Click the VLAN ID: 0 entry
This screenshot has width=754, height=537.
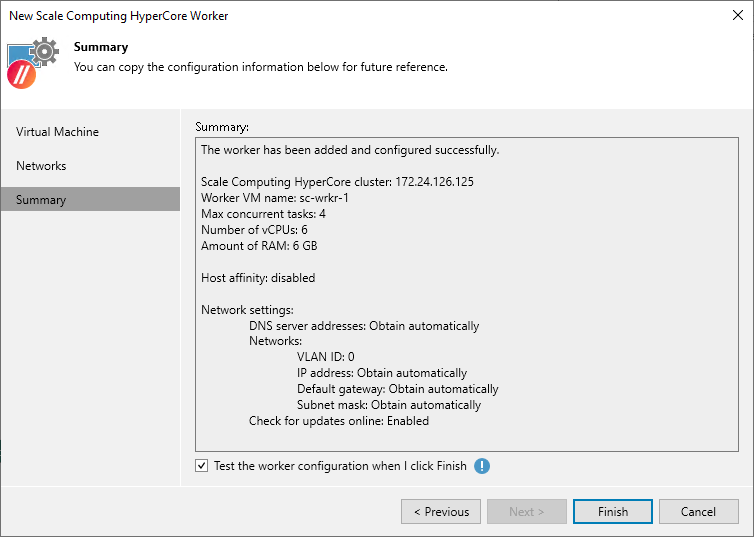pyautogui.click(x=325, y=357)
